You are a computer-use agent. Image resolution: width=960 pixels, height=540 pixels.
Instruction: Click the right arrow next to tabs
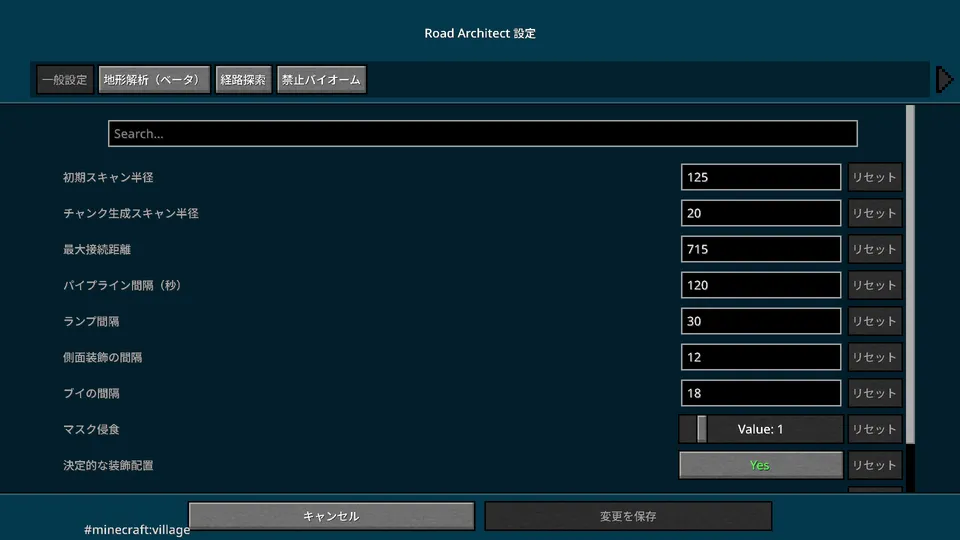(944, 80)
